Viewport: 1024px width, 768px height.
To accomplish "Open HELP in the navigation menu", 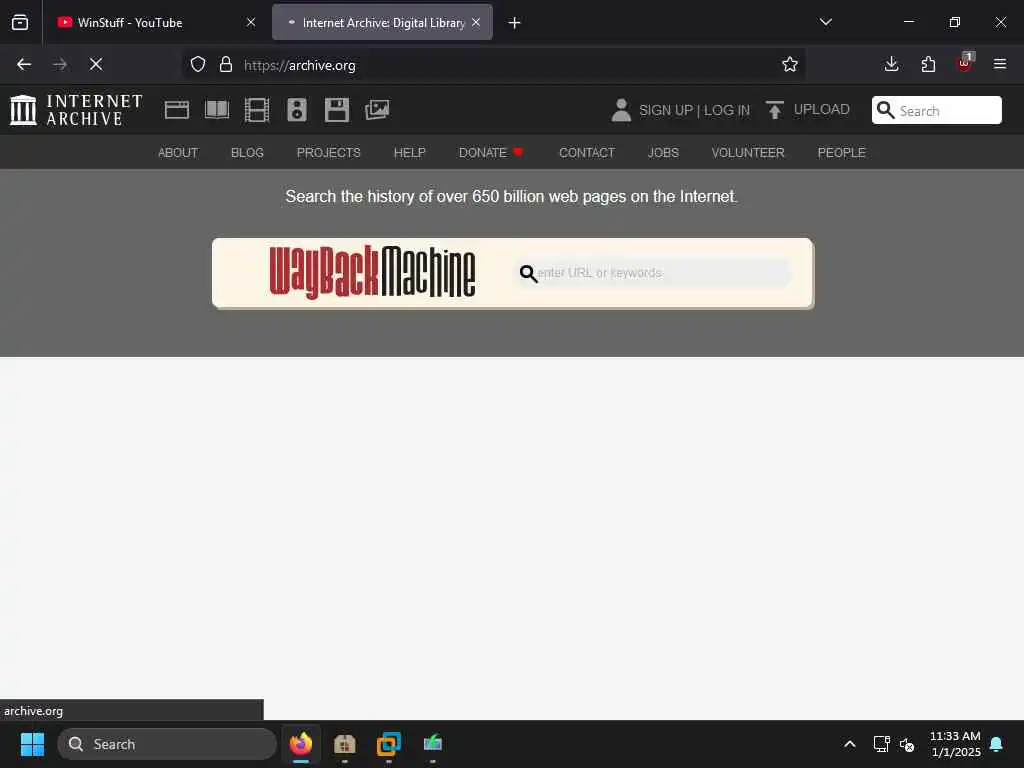I will 409,152.
